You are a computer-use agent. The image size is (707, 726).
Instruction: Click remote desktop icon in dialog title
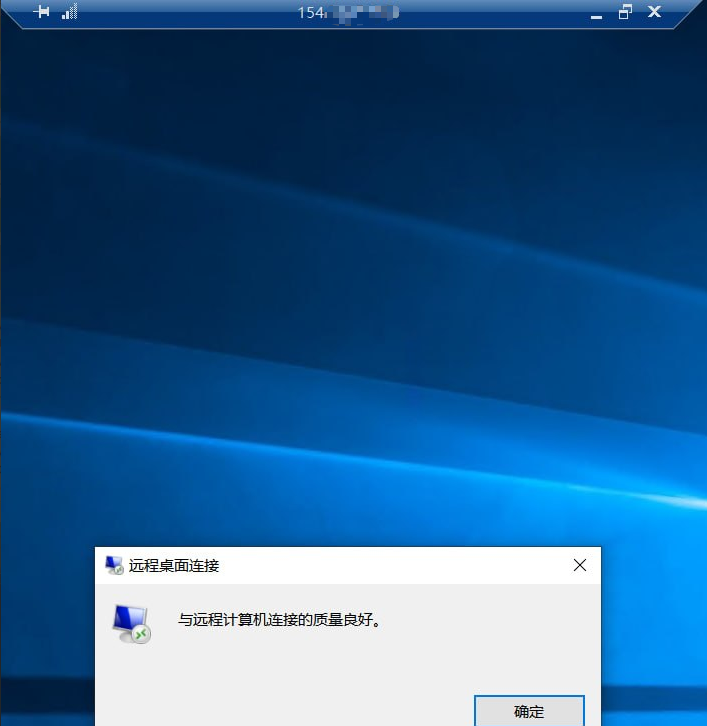(x=114, y=565)
